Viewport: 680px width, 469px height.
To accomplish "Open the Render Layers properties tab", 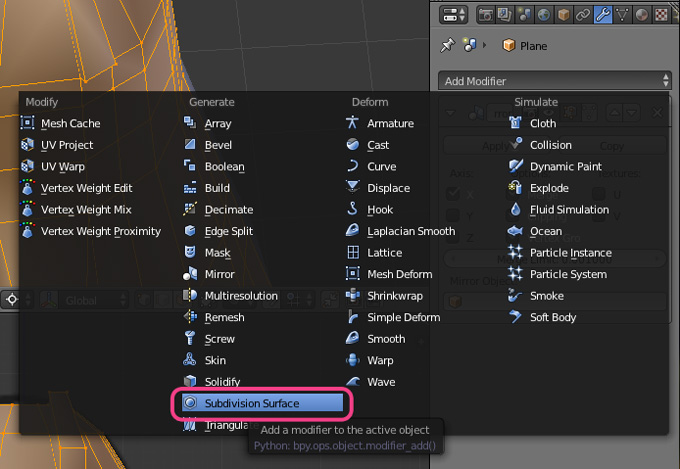I will [505, 15].
